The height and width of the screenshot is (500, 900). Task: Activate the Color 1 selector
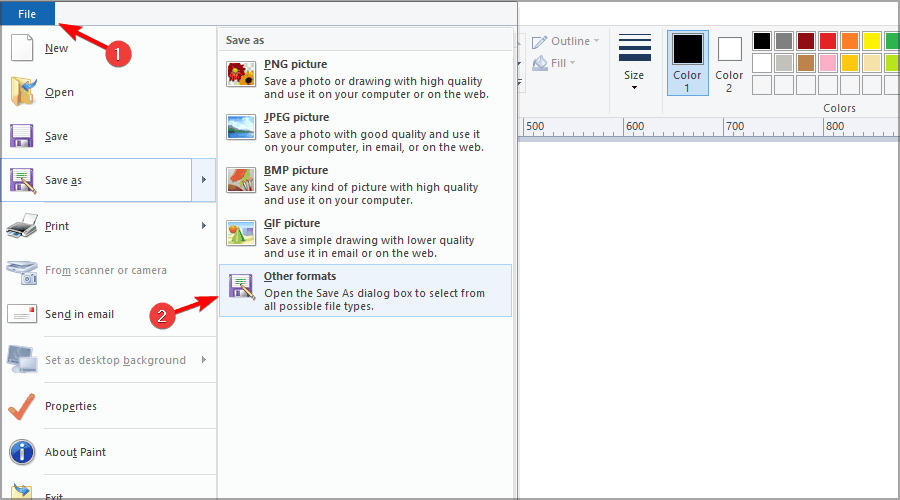point(687,62)
